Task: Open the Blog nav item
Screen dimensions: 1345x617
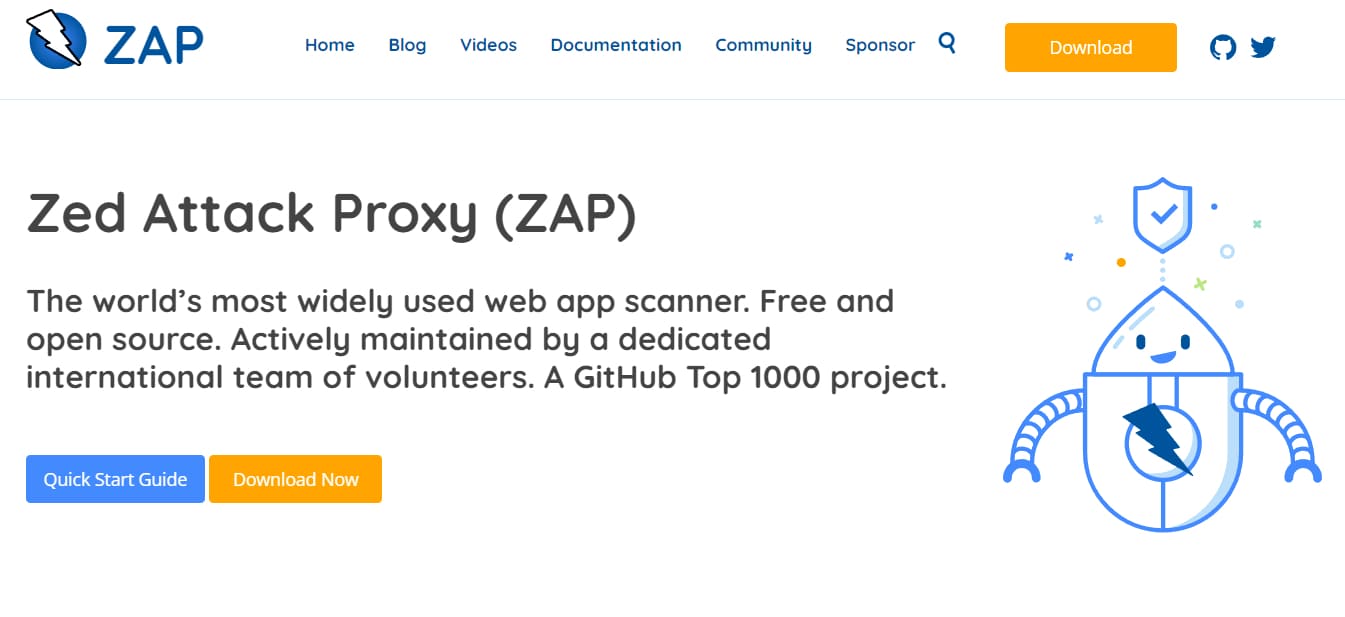Action: click(x=407, y=45)
